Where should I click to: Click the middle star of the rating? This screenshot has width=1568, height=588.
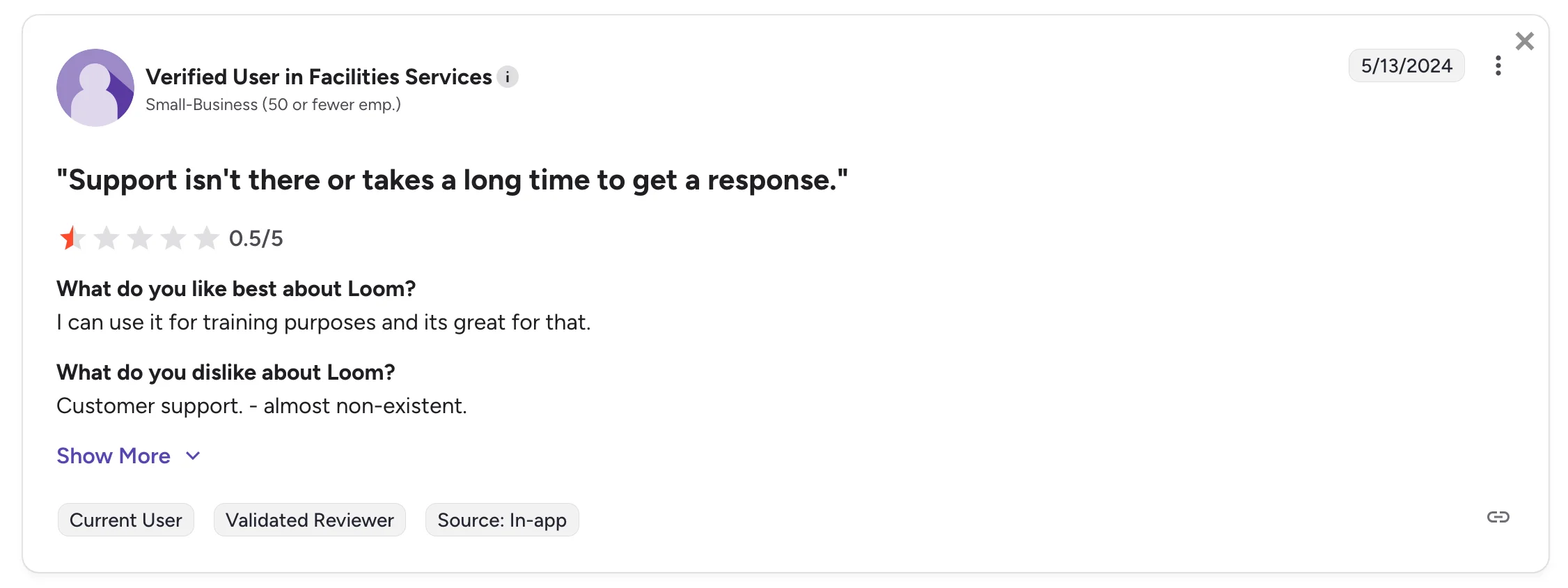pos(139,238)
